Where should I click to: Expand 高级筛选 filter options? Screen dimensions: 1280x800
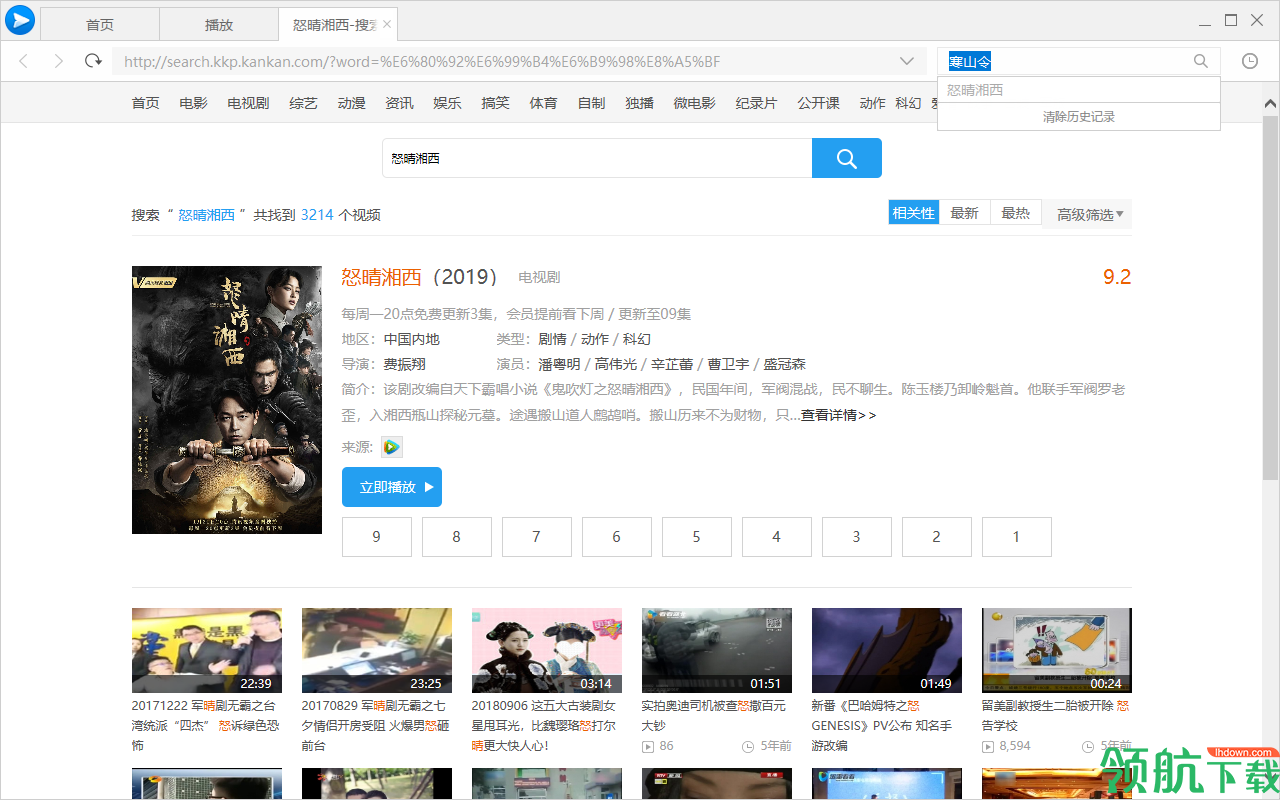pos(1089,214)
